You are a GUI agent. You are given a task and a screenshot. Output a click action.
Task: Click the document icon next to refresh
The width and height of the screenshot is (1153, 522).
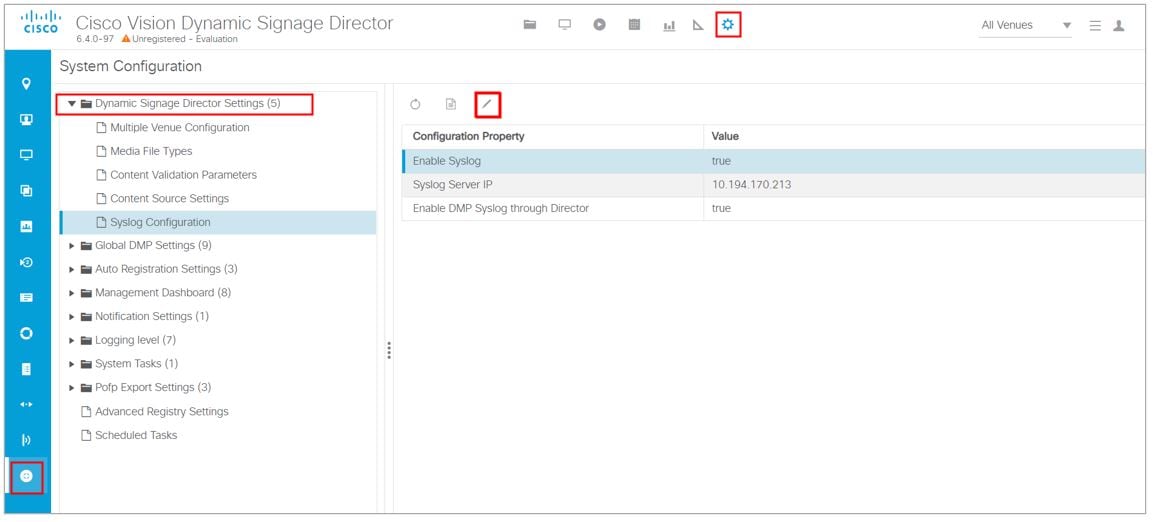click(451, 104)
